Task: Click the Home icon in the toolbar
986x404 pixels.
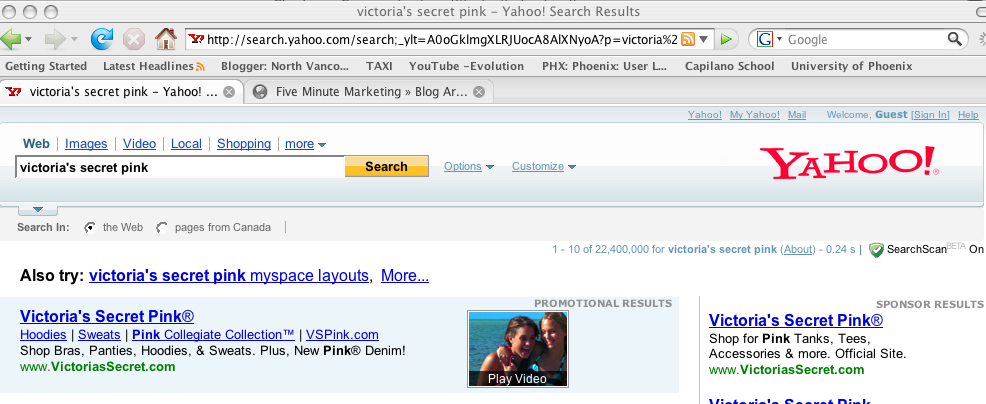Action: [x=166, y=39]
